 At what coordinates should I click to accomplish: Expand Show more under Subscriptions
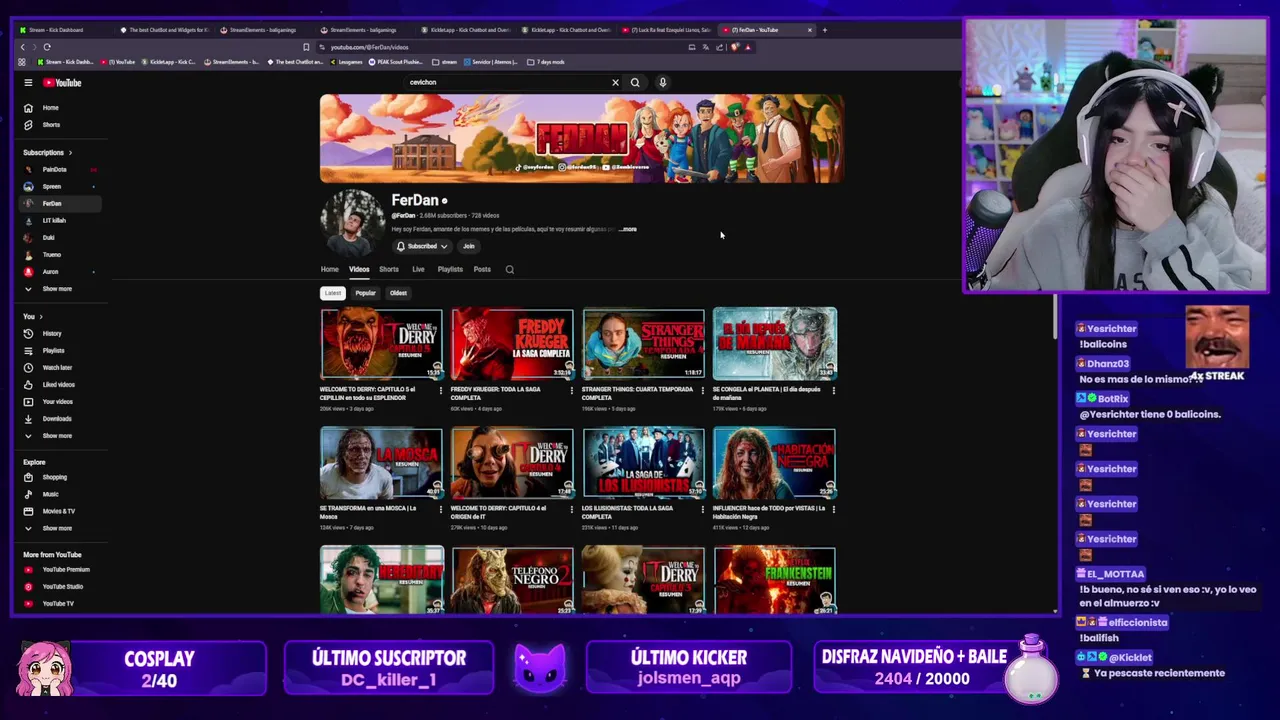pyautogui.click(x=60, y=289)
